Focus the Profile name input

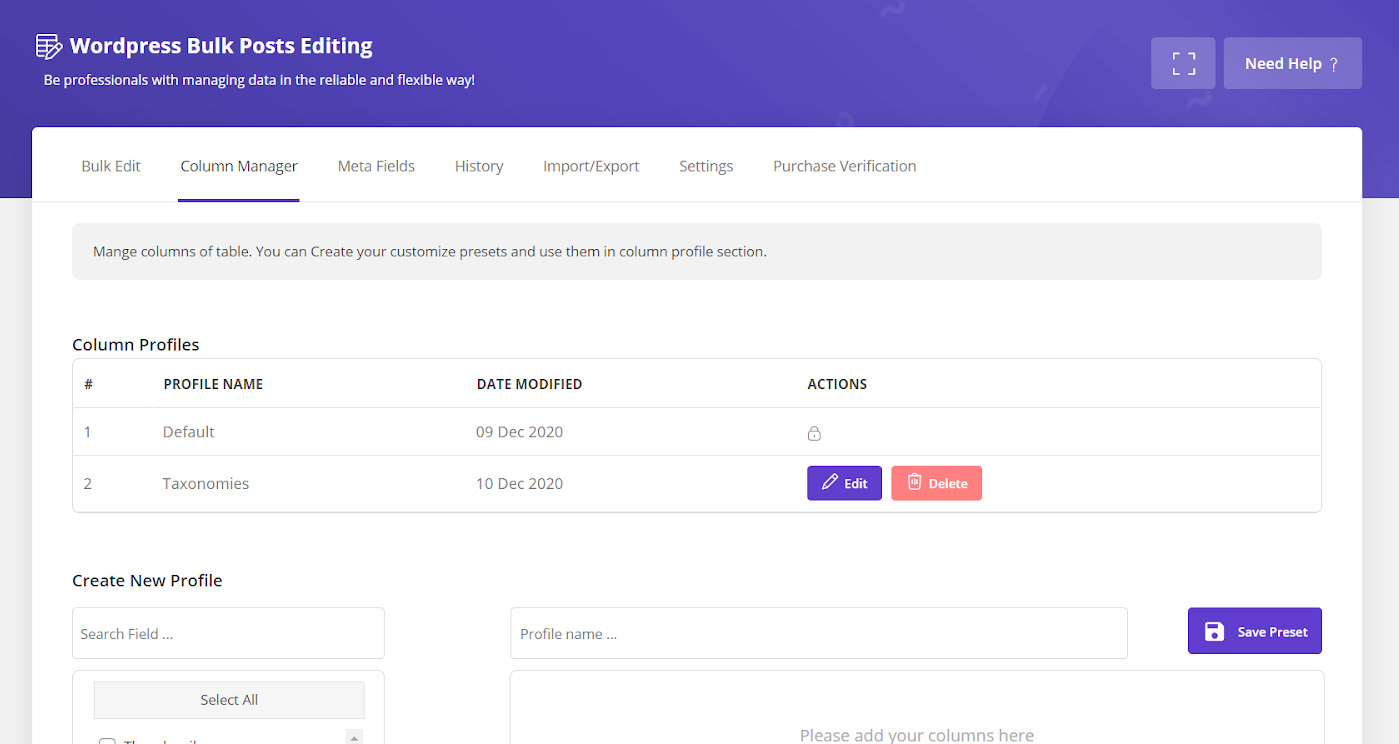coord(819,633)
